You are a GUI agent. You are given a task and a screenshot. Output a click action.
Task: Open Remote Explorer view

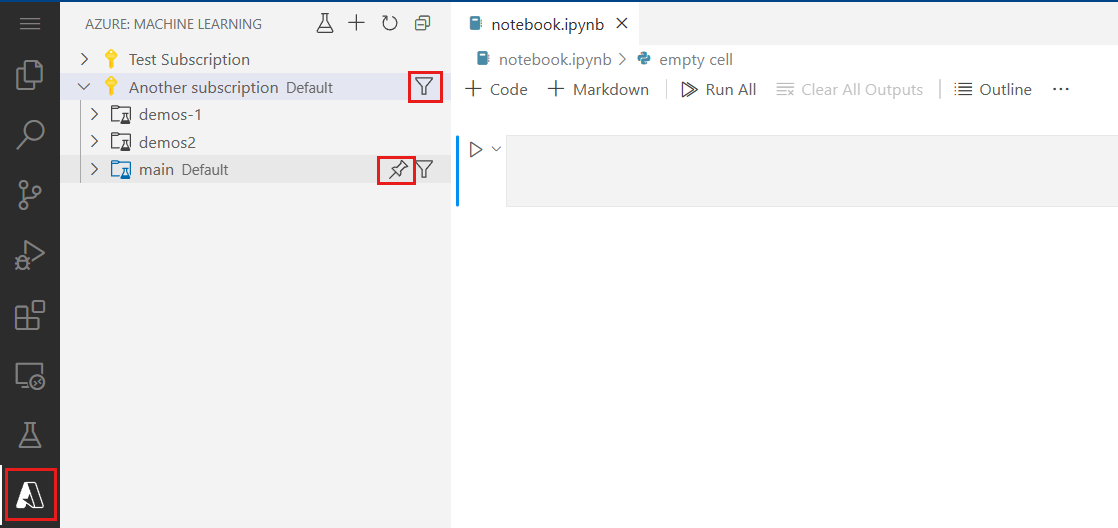point(29,375)
